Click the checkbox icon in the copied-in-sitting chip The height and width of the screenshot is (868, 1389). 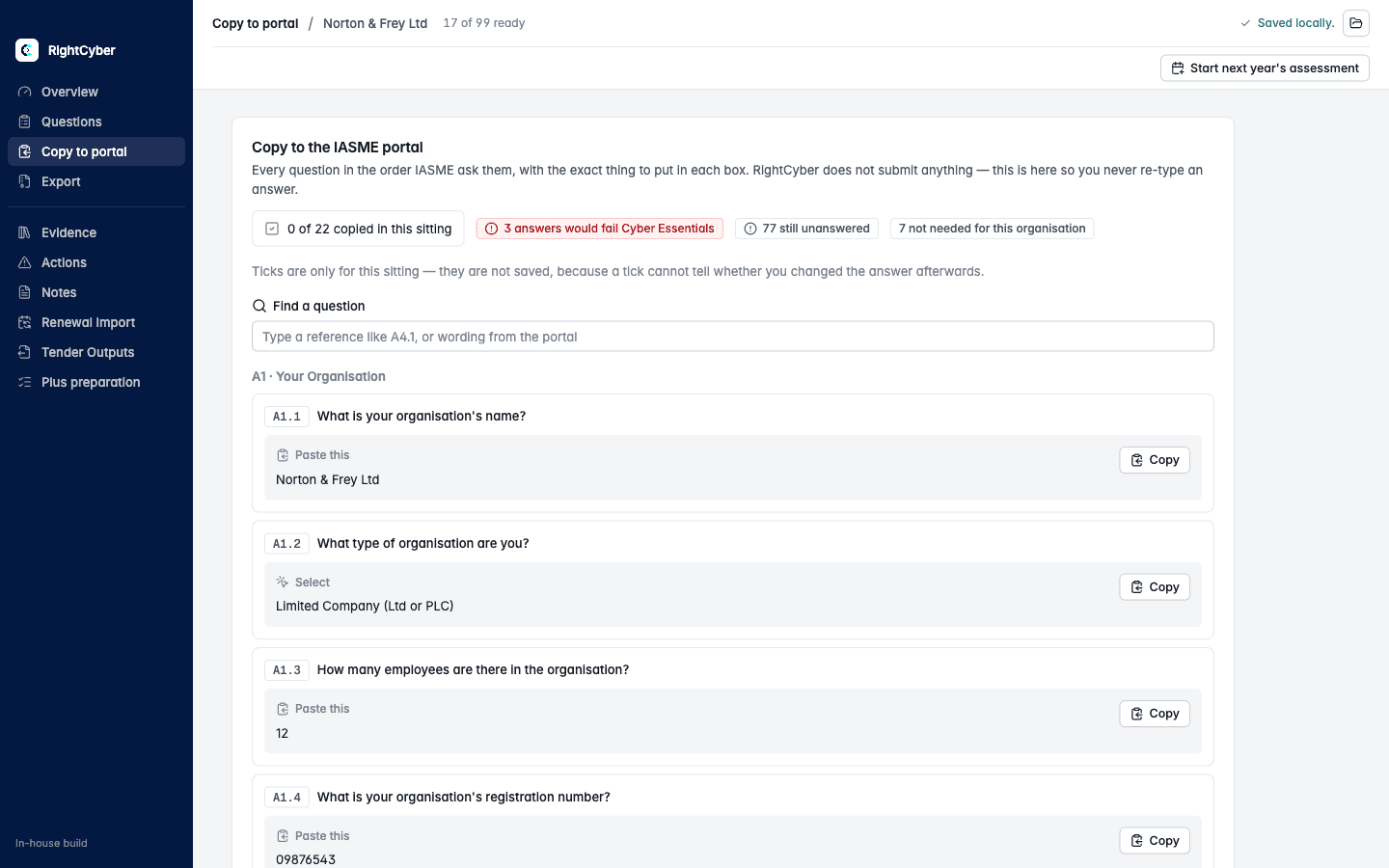[272, 229]
